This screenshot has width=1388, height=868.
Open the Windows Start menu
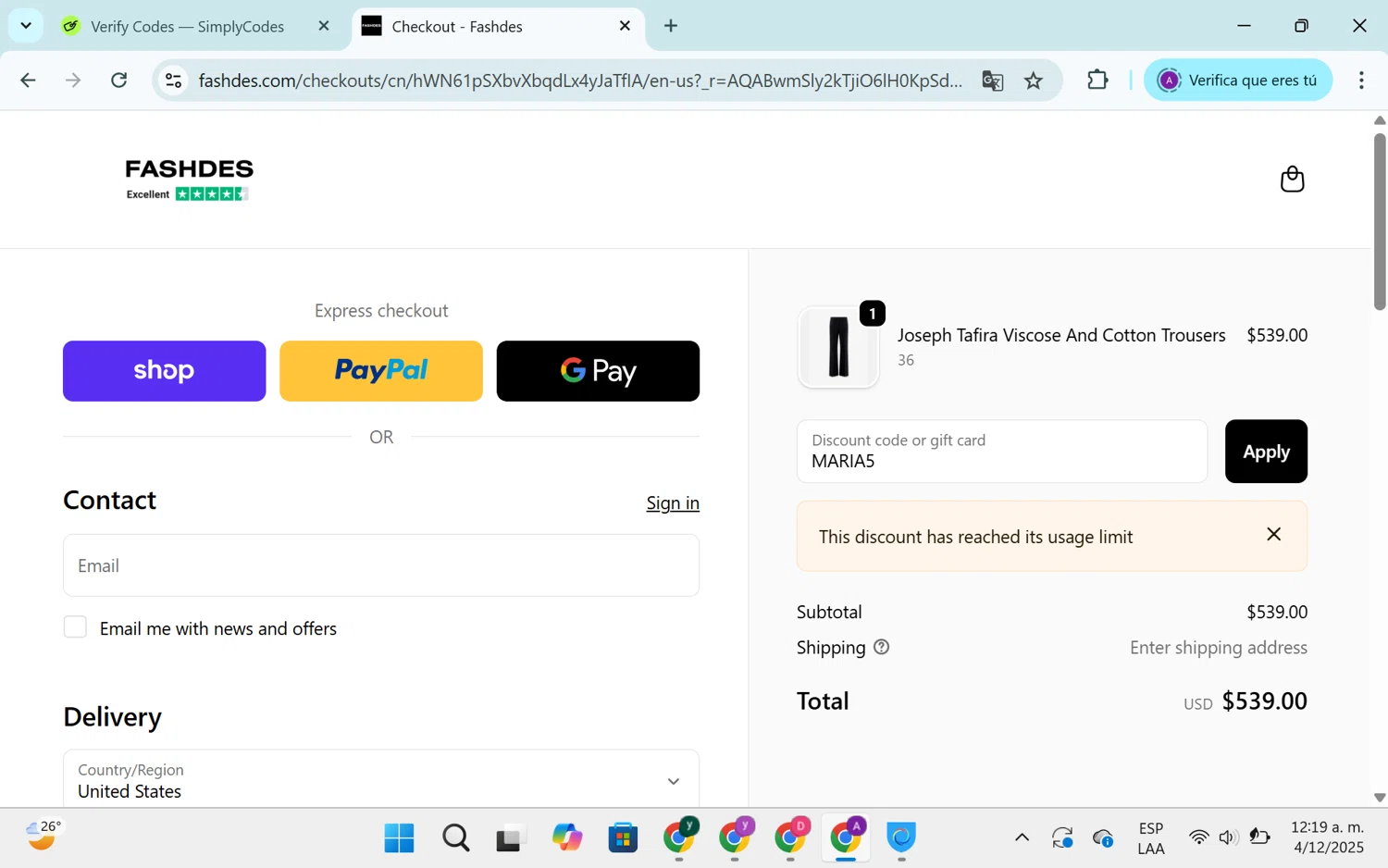[399, 838]
